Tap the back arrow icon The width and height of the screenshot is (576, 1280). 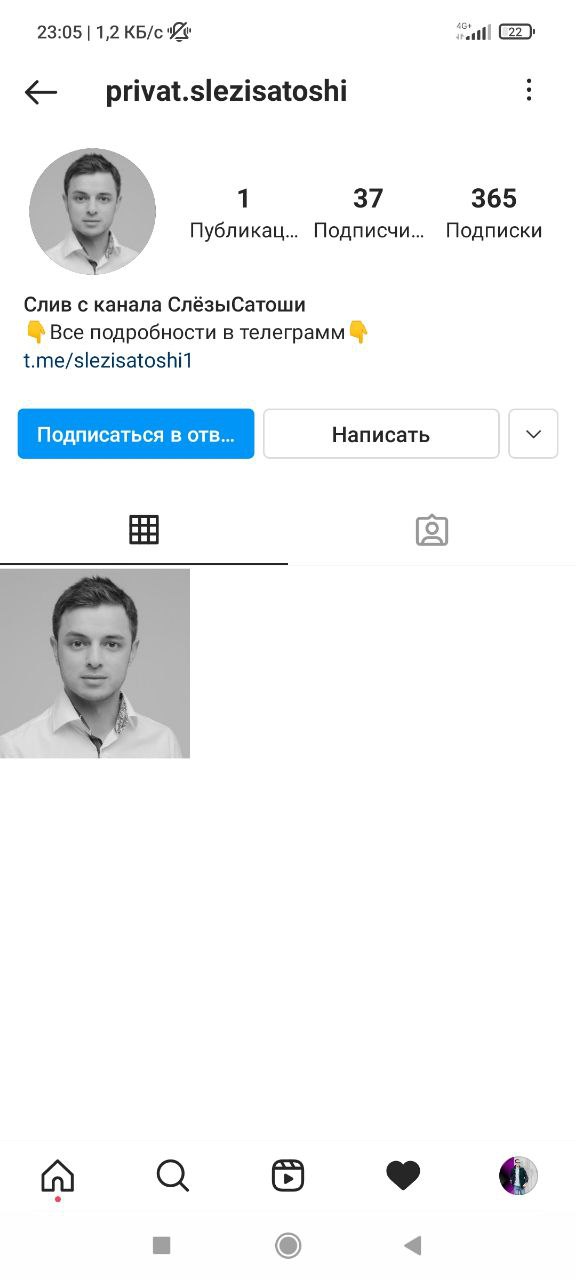pos(41,92)
